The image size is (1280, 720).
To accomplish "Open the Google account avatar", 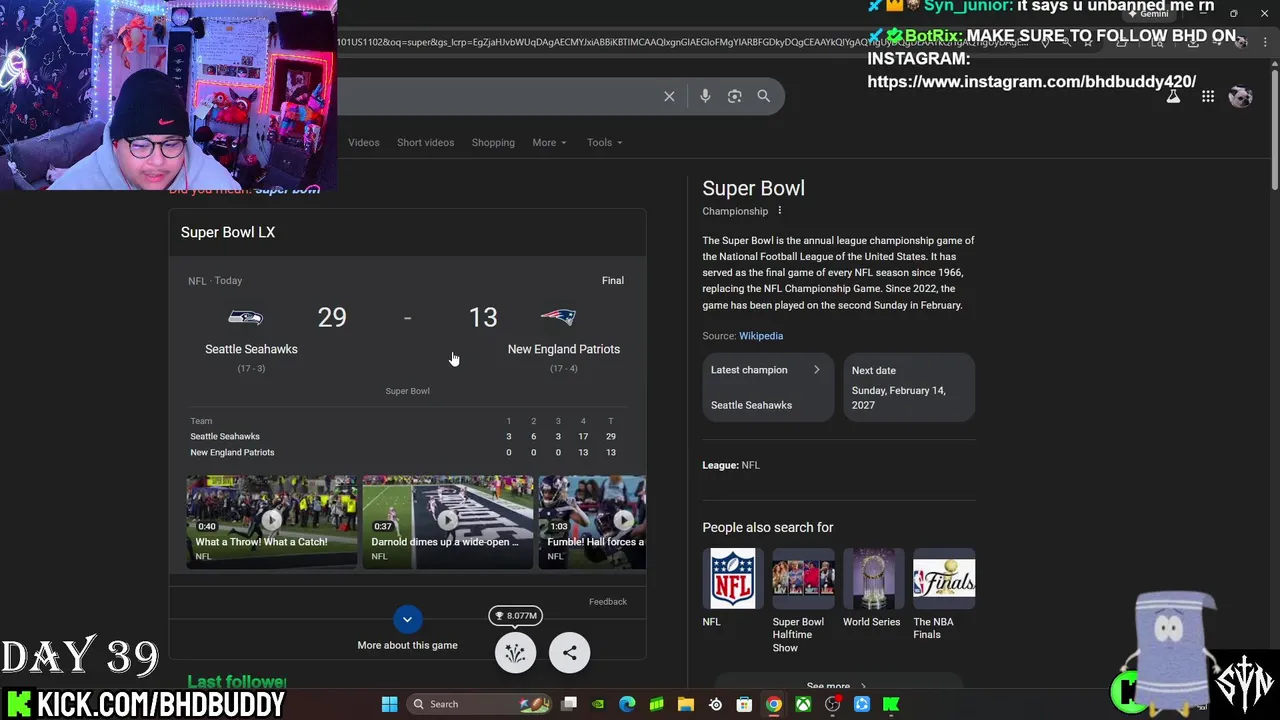I will 1241,96.
